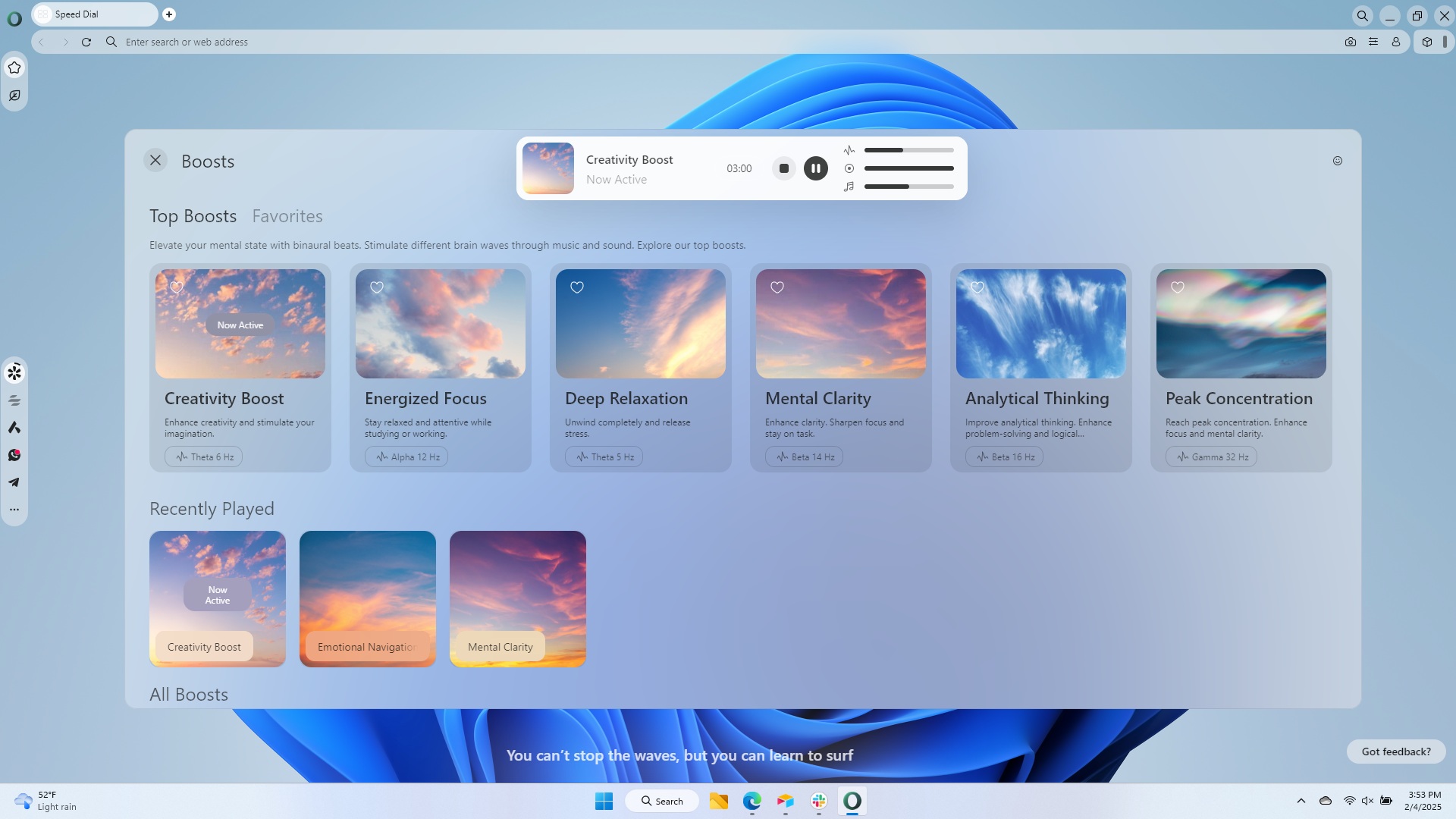Viewport: 1456px width, 819px height.
Task: Open File Explorer from the taskbar
Action: point(719,802)
